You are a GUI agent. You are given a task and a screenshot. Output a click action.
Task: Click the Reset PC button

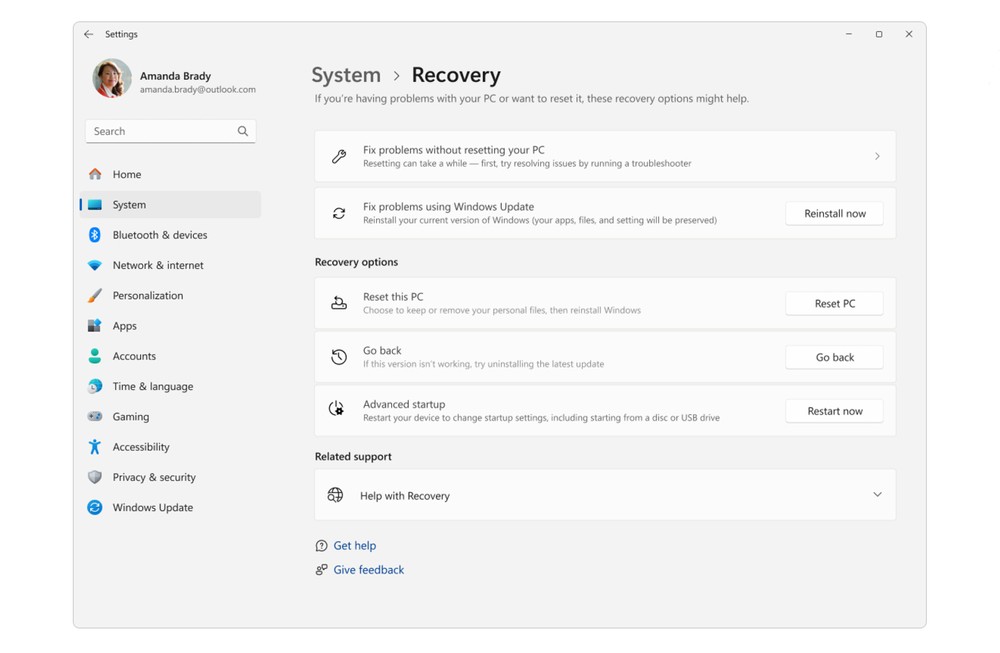pyautogui.click(x=834, y=304)
